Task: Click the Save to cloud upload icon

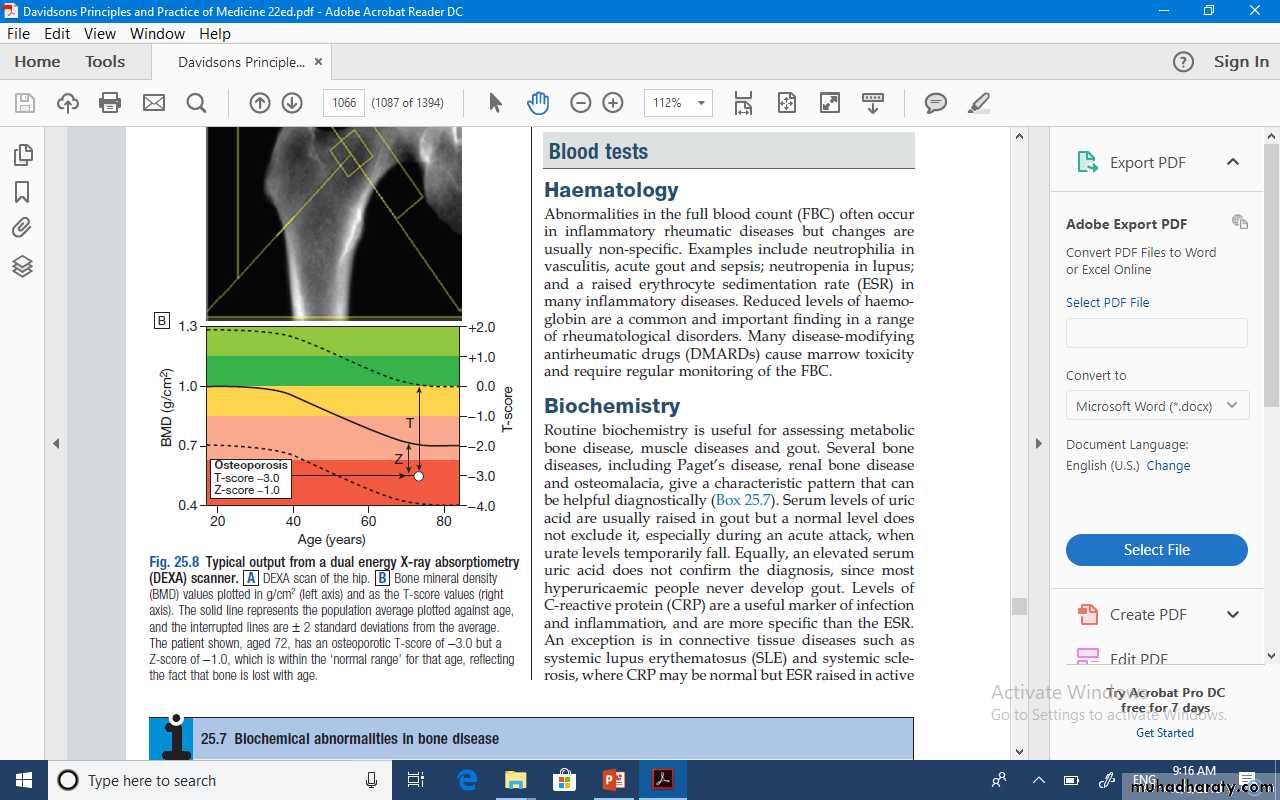Action: pos(67,103)
